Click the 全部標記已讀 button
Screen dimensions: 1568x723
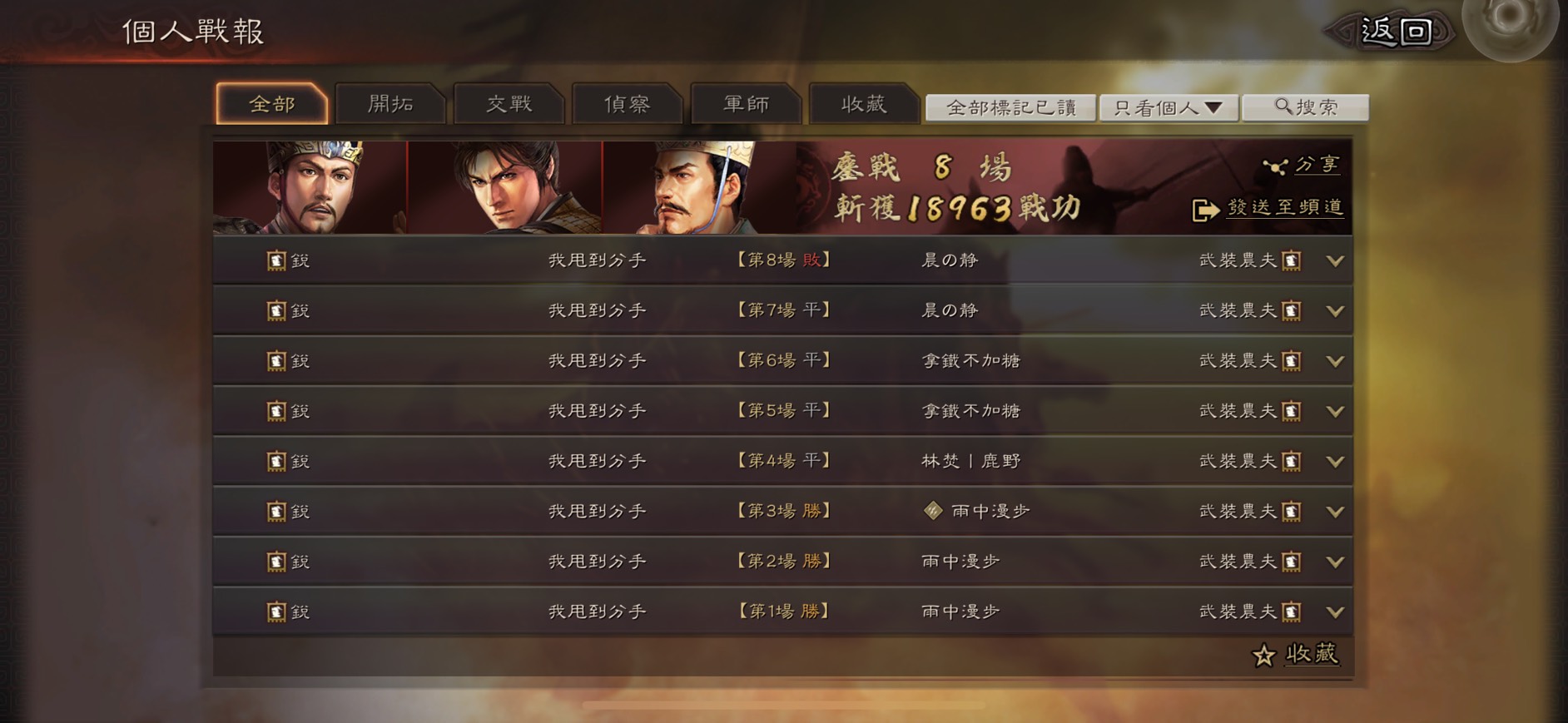tap(1010, 107)
